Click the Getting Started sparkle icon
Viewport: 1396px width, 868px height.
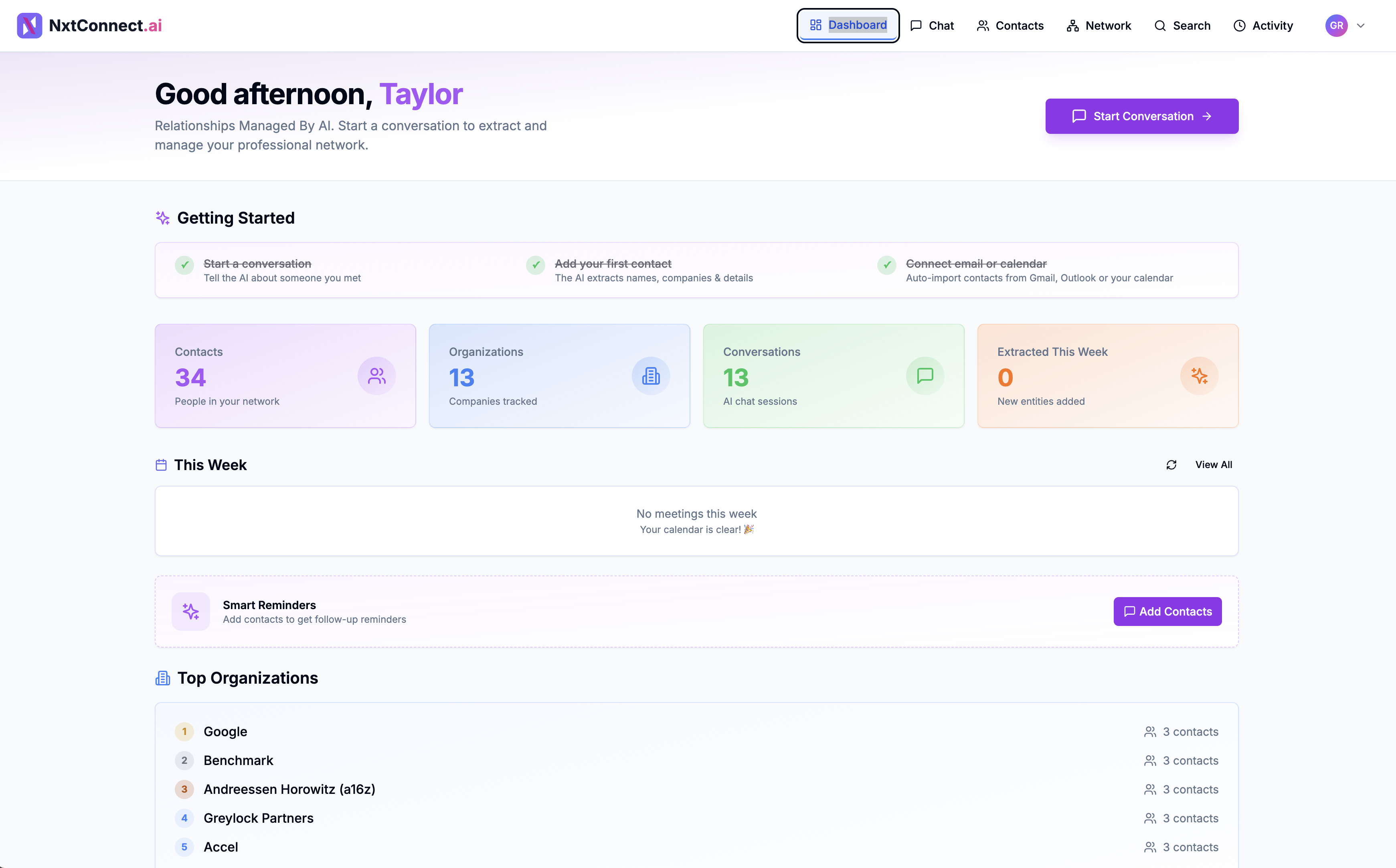click(162, 218)
